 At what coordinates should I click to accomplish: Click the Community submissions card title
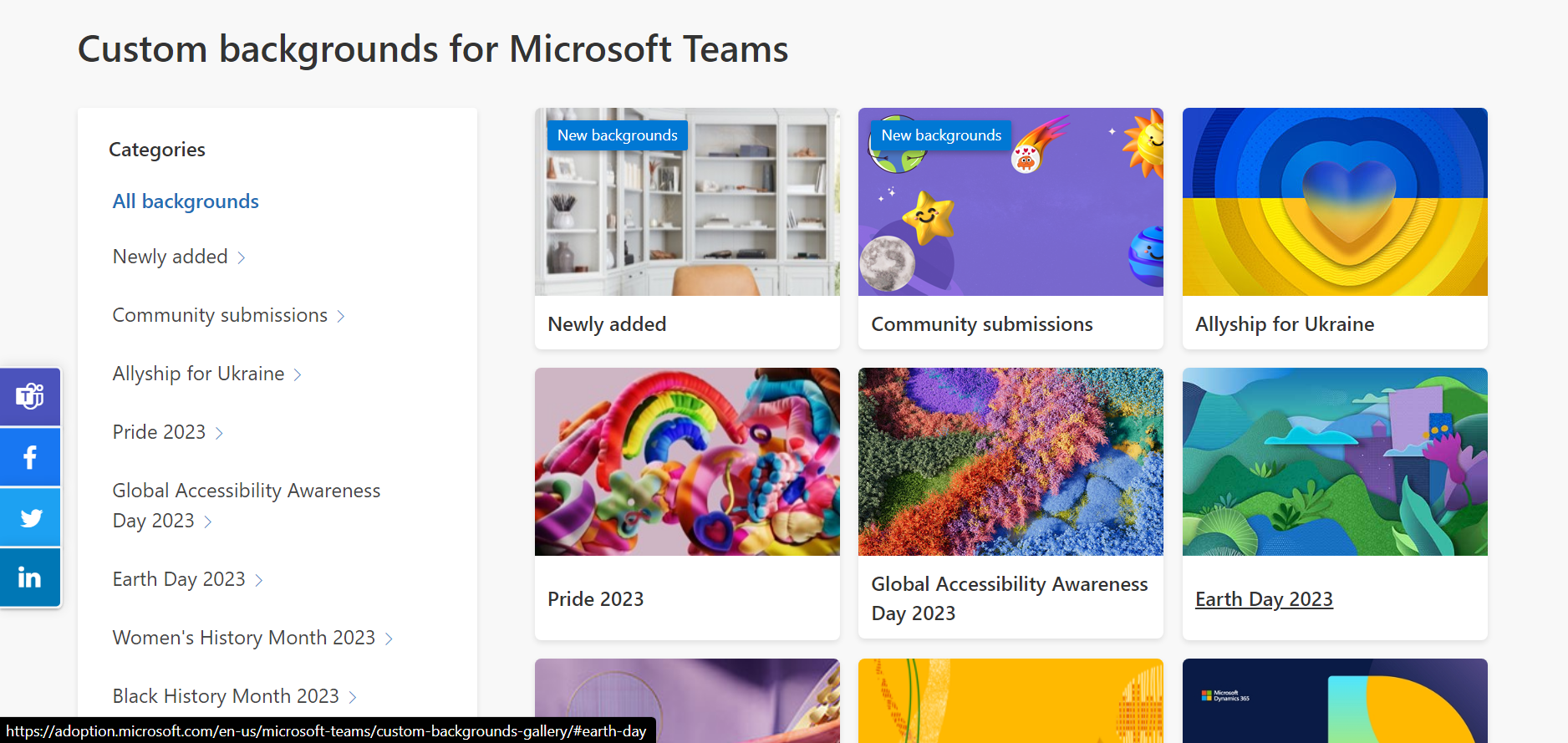[x=982, y=324]
